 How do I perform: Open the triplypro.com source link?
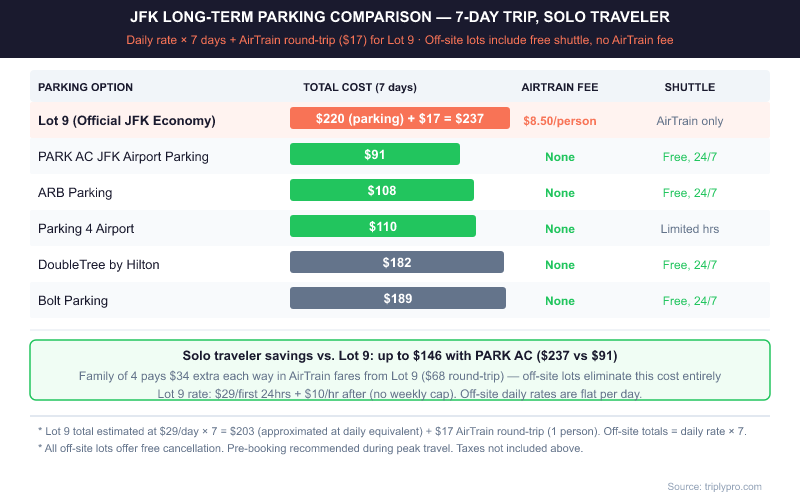point(715,486)
